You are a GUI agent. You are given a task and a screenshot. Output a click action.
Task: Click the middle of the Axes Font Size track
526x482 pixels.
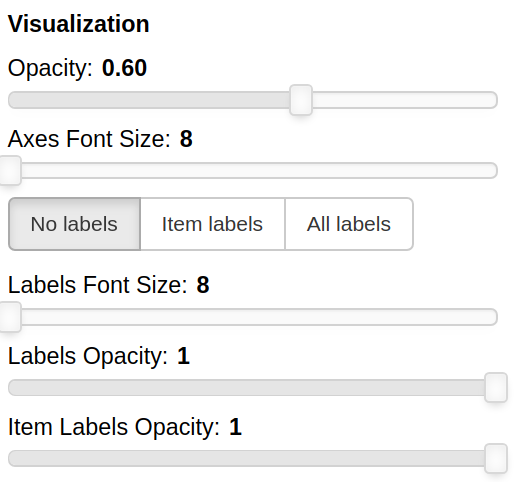(253, 170)
